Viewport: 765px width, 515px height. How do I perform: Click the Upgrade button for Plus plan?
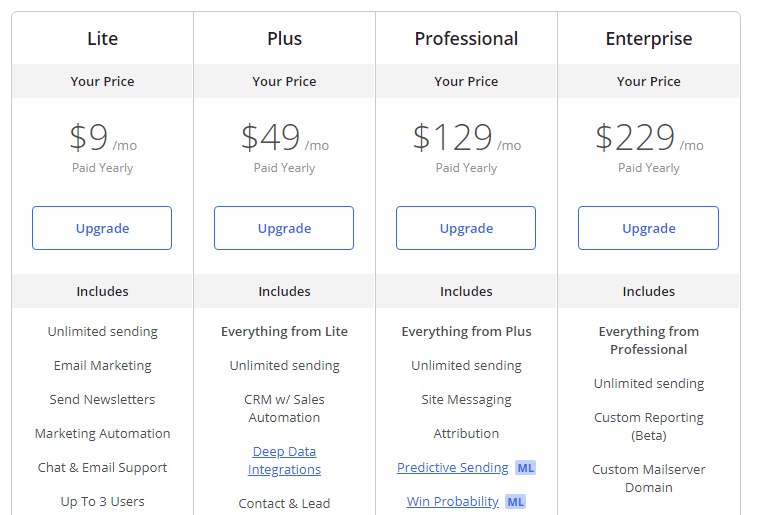[x=284, y=228]
